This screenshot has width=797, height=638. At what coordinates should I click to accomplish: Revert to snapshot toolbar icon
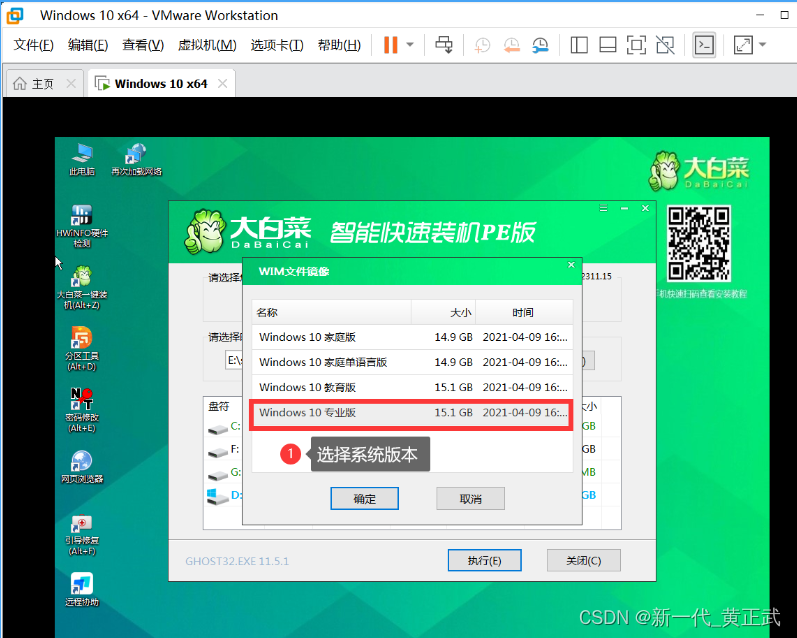(511, 45)
